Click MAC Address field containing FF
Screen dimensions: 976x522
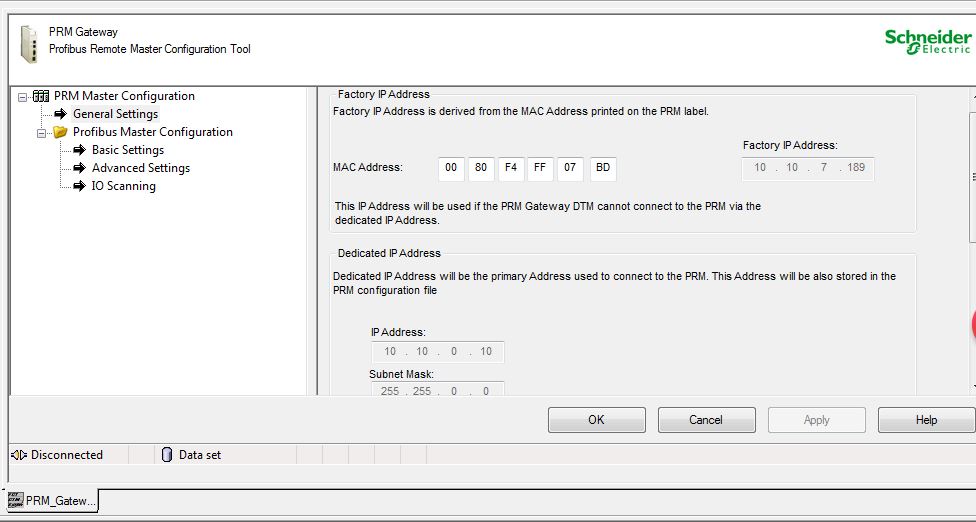540,169
